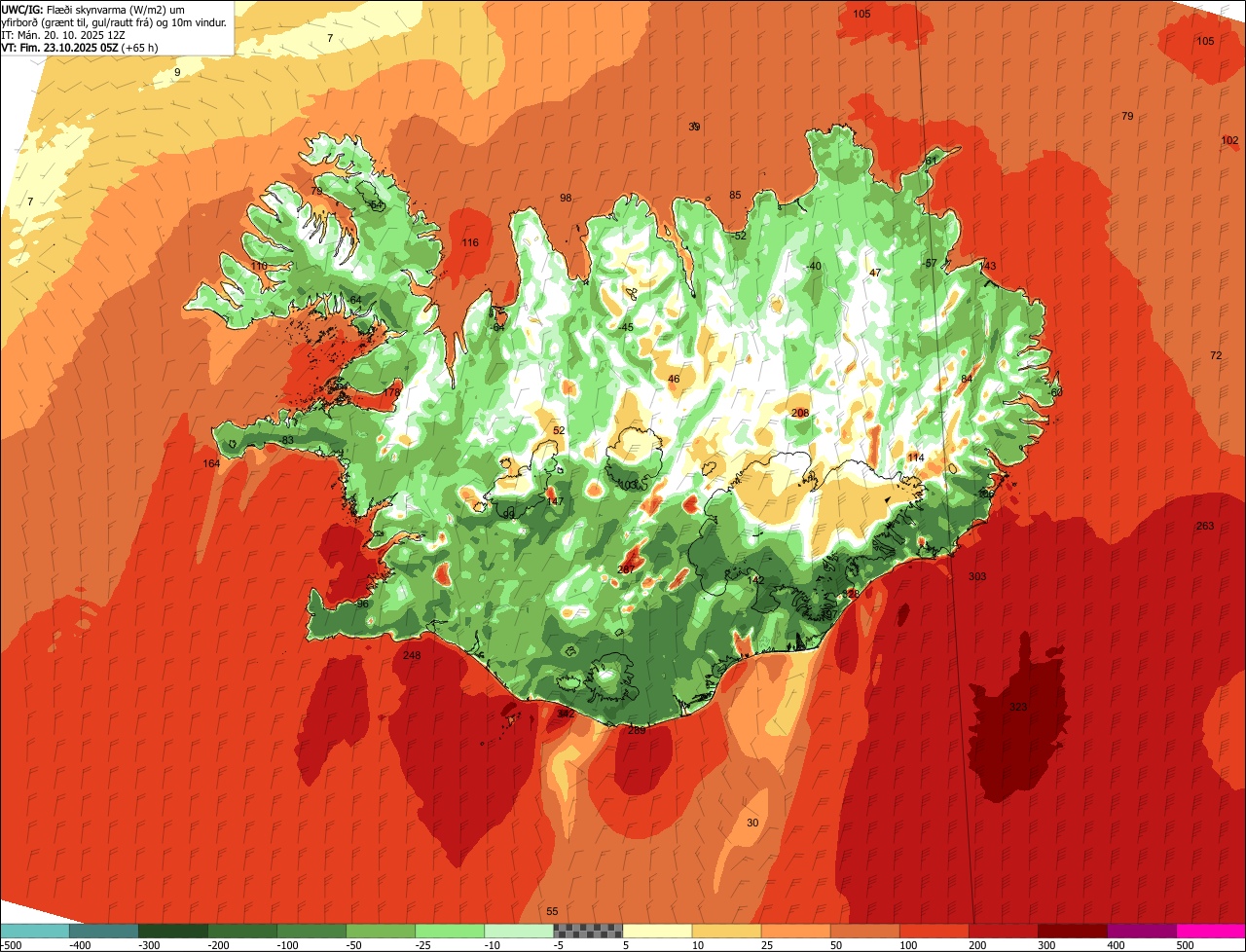Click the '289' value on the south coast
The height and width of the screenshot is (952, 1246).
coord(637,731)
